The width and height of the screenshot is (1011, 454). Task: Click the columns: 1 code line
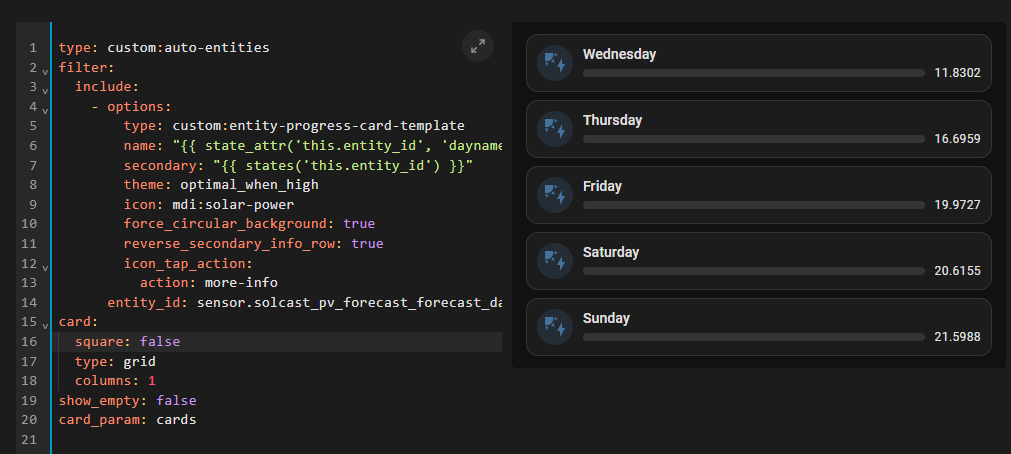pos(115,381)
